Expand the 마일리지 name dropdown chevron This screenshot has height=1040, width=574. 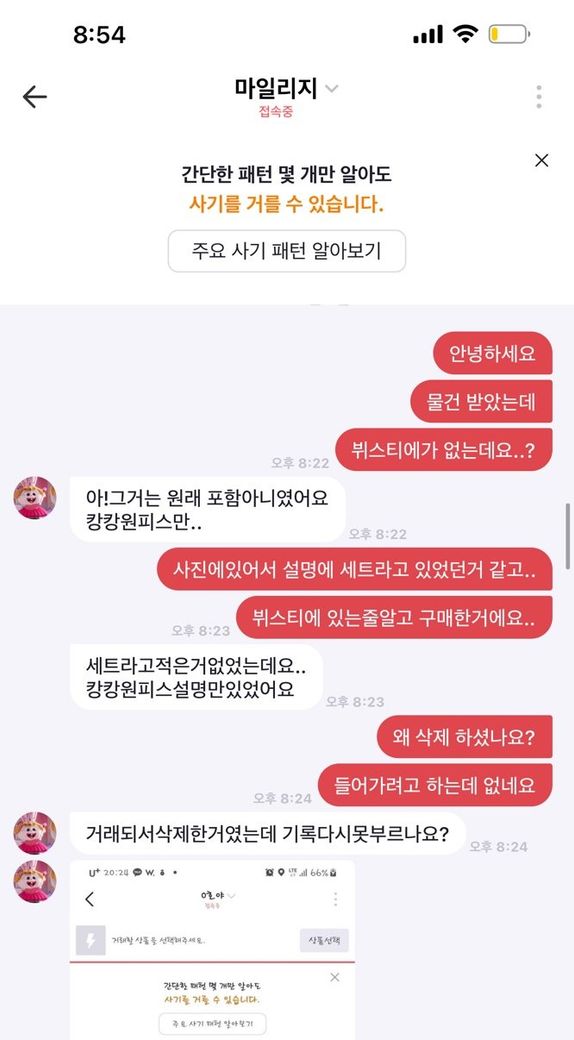(332, 89)
